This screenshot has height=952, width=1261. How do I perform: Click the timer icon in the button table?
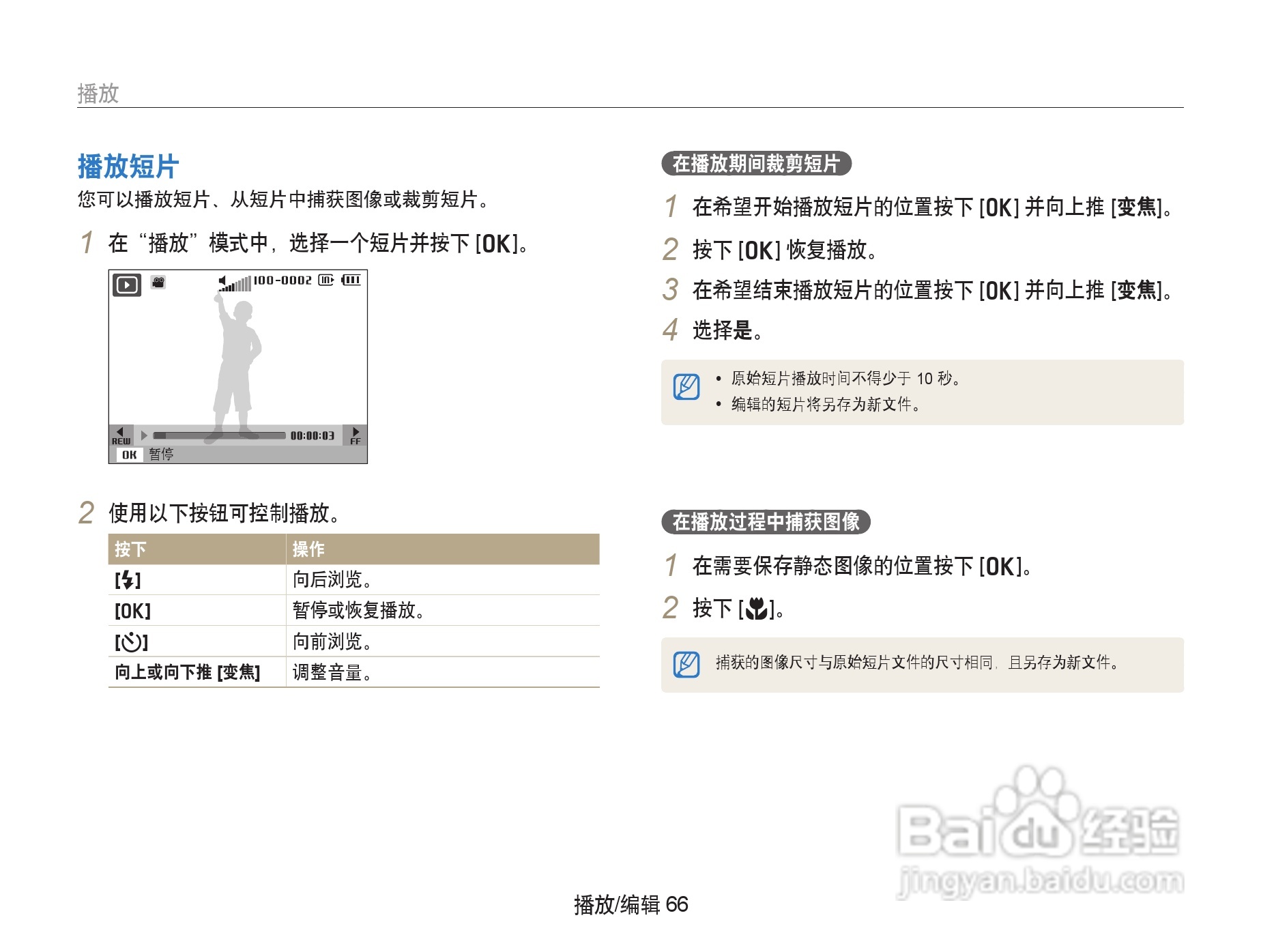point(131,641)
